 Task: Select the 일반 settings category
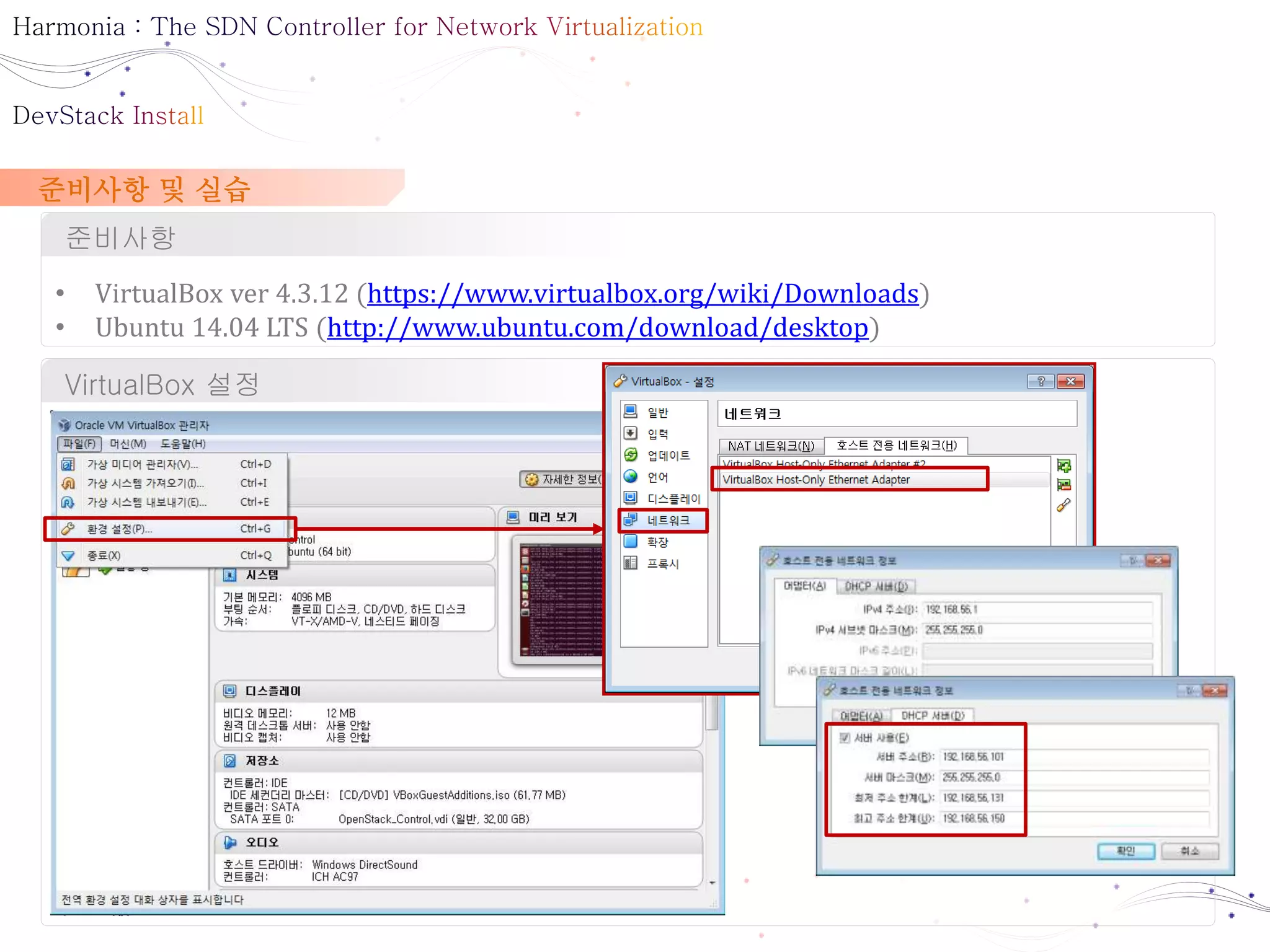(657, 412)
